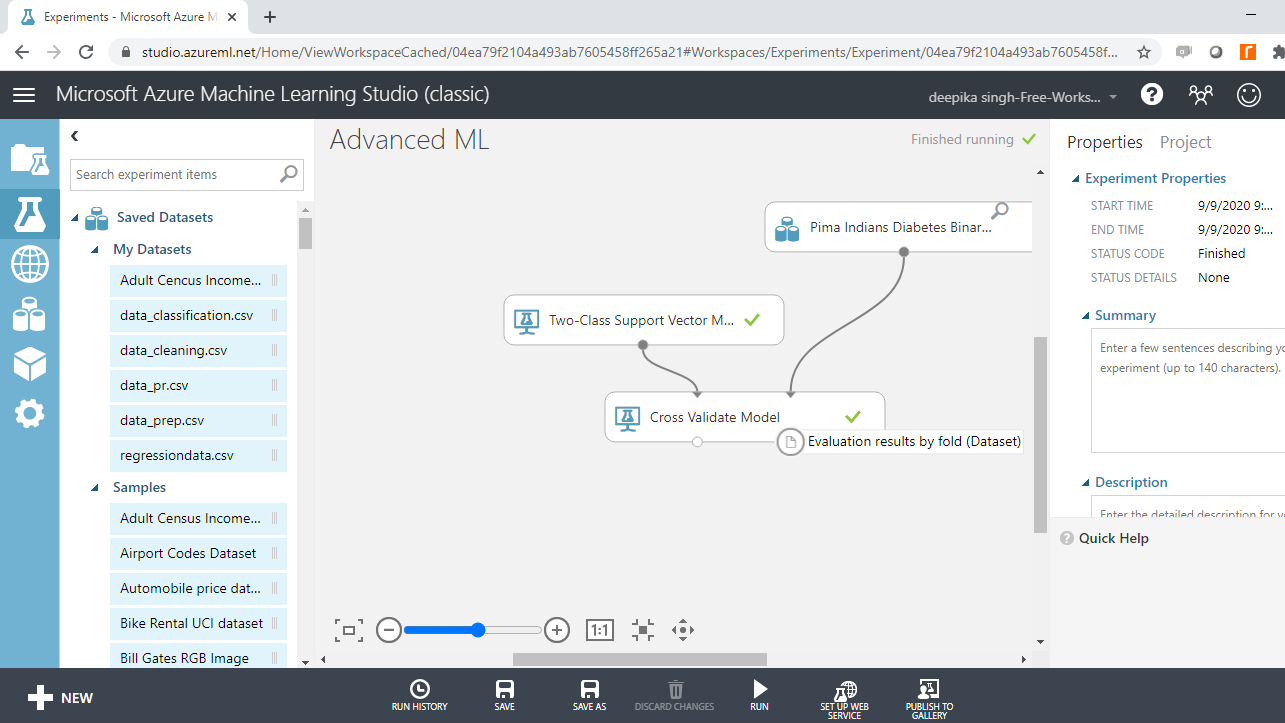Open the Settings gear icon in sidebar
The width and height of the screenshot is (1285, 723).
(29, 413)
